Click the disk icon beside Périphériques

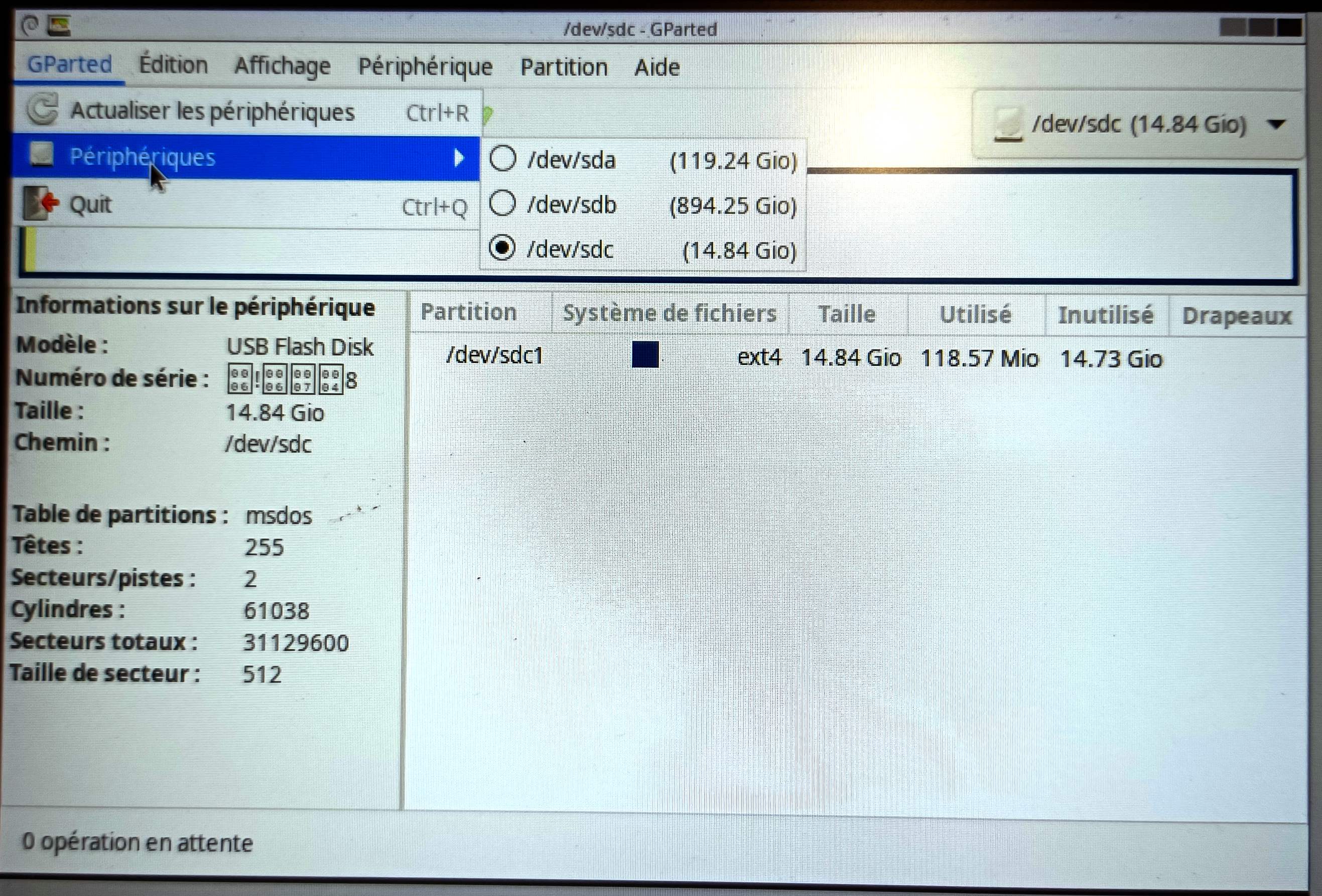coord(41,155)
